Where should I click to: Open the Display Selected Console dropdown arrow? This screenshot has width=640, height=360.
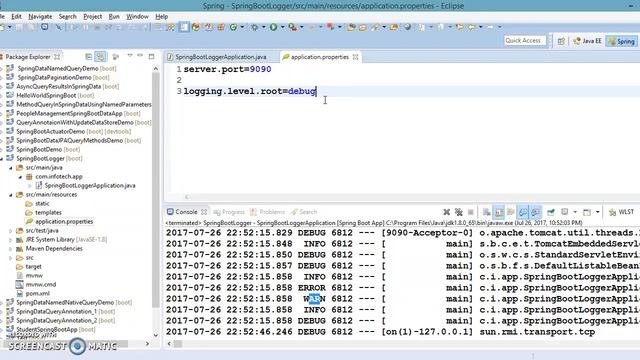point(575,212)
